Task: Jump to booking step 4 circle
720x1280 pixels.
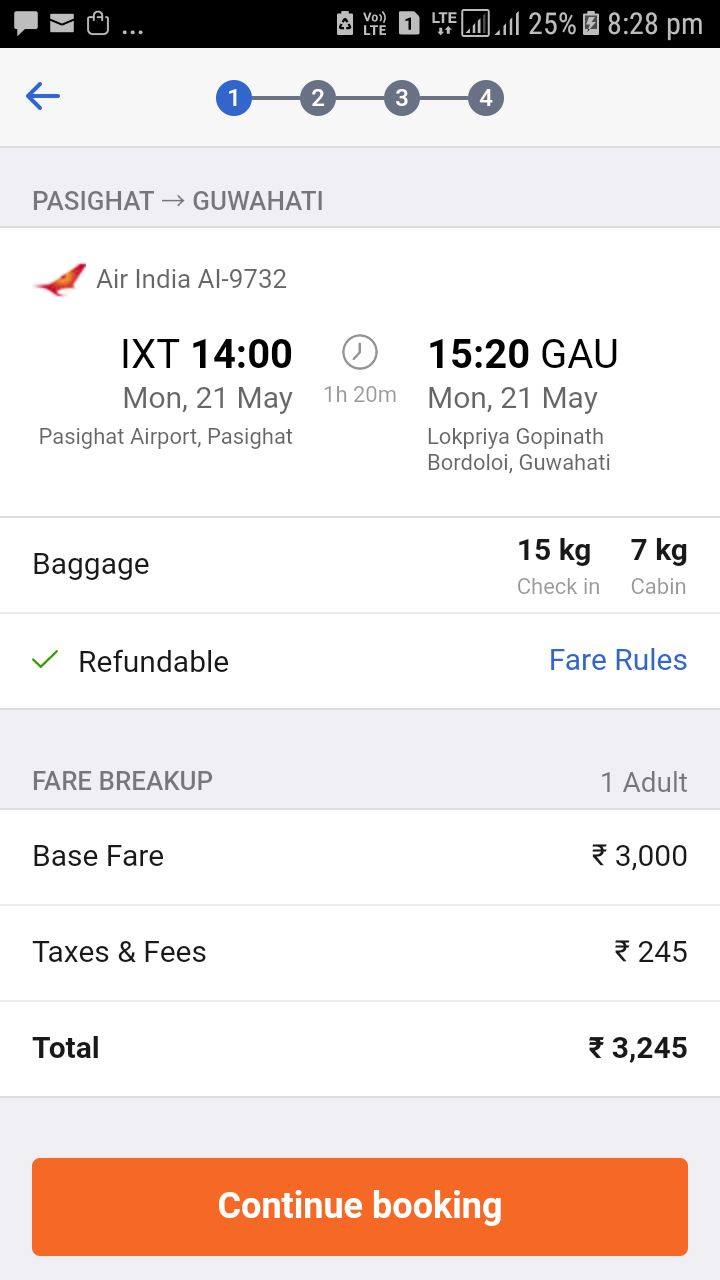Action: point(485,98)
